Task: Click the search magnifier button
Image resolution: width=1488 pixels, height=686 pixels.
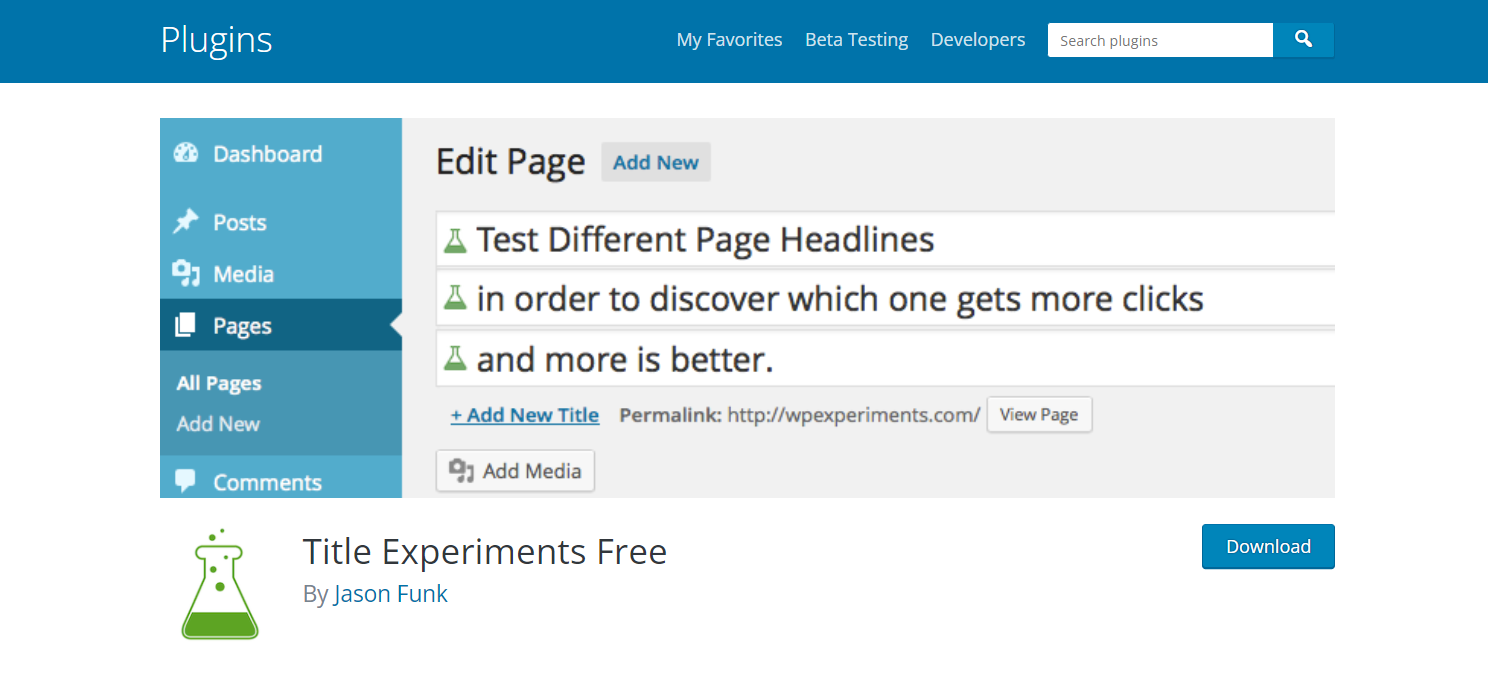Action: tap(1303, 40)
